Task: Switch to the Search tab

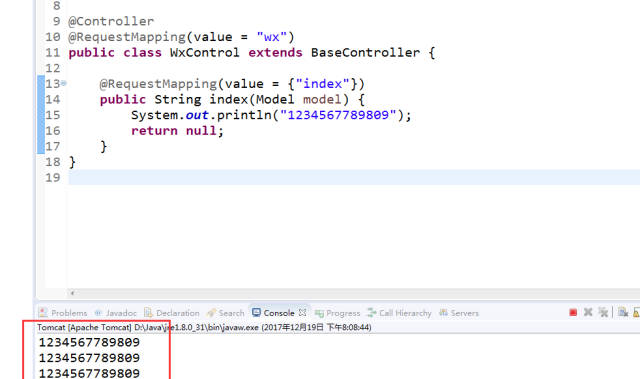Action: pos(231,313)
